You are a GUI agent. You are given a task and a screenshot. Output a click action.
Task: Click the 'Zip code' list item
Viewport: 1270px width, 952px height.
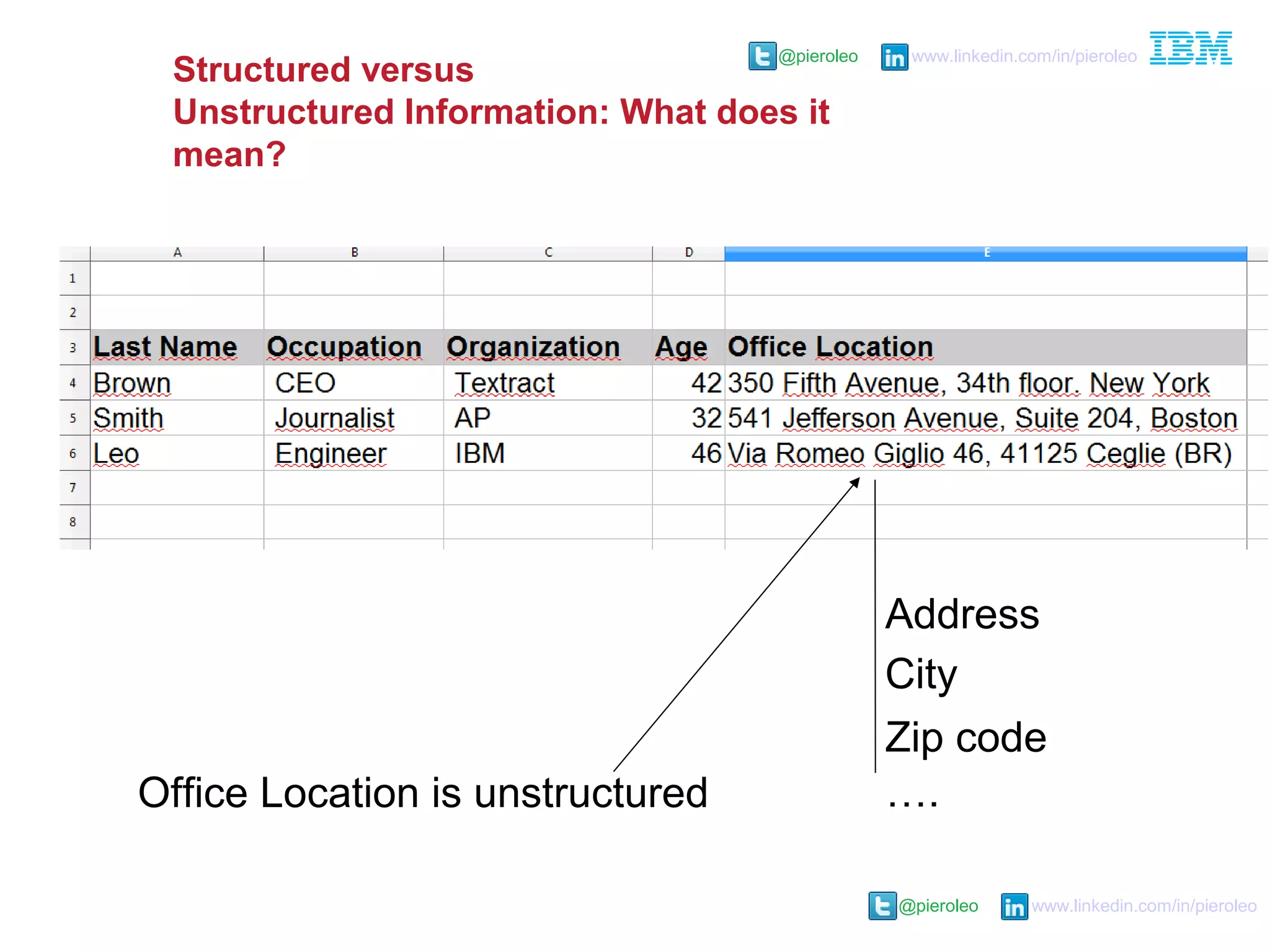coord(966,738)
